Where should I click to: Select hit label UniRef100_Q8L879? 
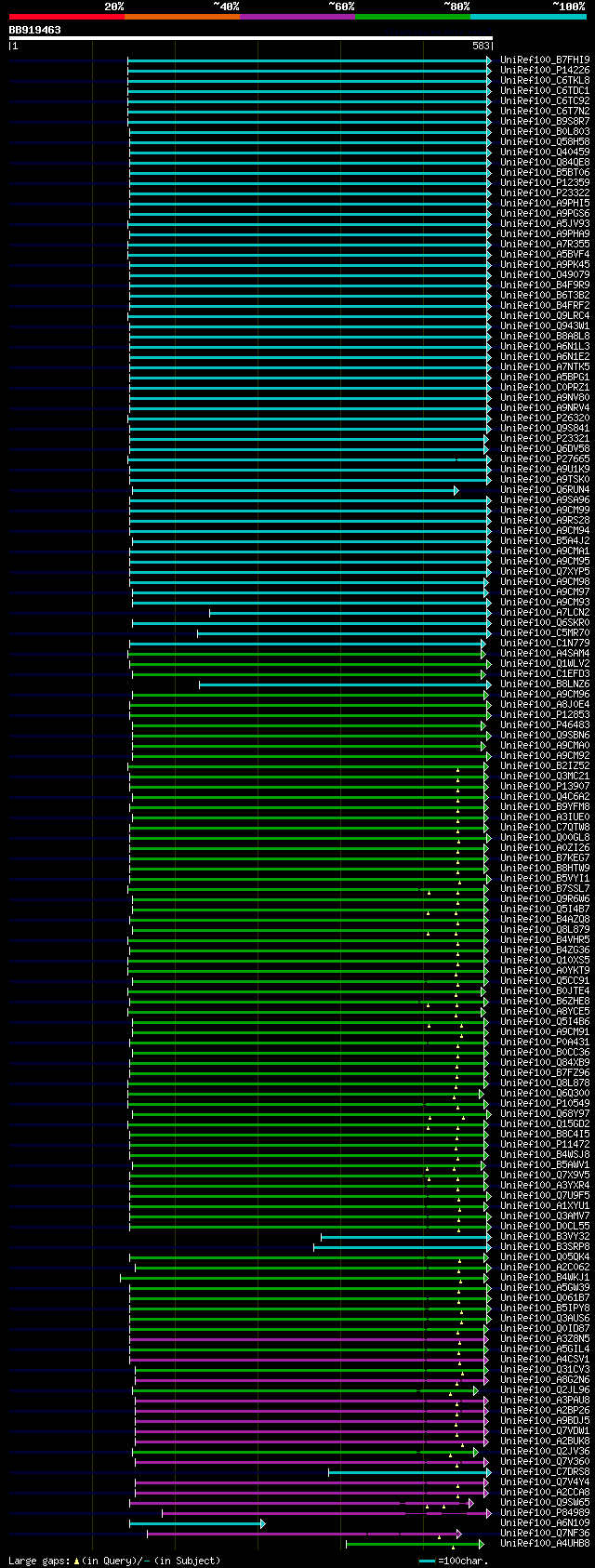545,929
